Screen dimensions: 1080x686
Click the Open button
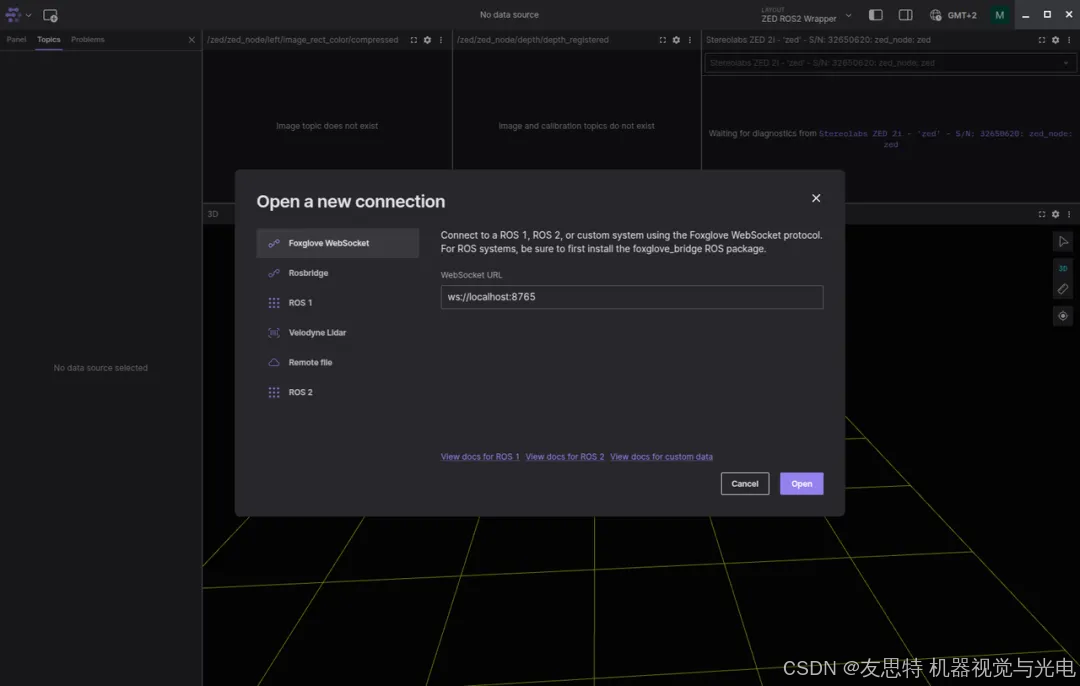coord(802,484)
